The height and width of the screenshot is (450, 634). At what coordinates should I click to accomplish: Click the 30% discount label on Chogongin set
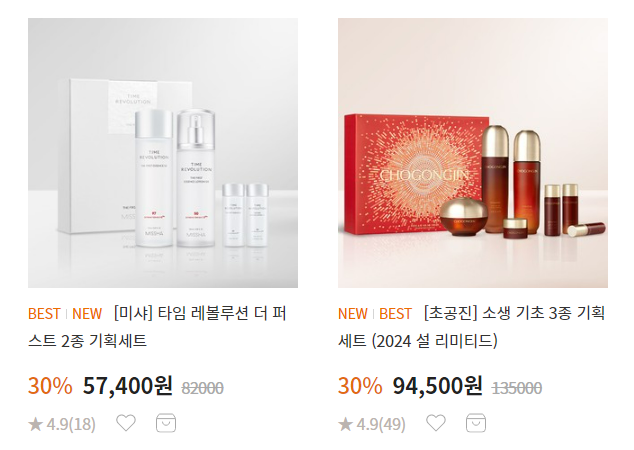(x=360, y=386)
